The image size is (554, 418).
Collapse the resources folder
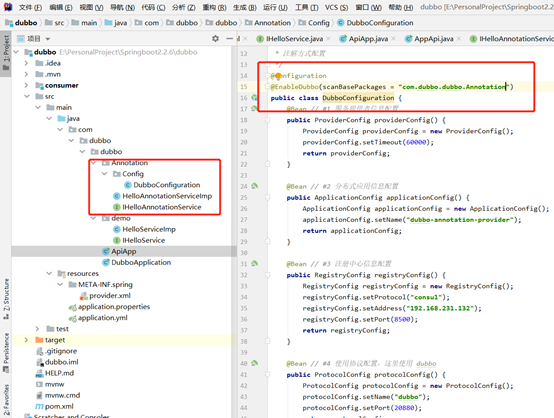49,273
